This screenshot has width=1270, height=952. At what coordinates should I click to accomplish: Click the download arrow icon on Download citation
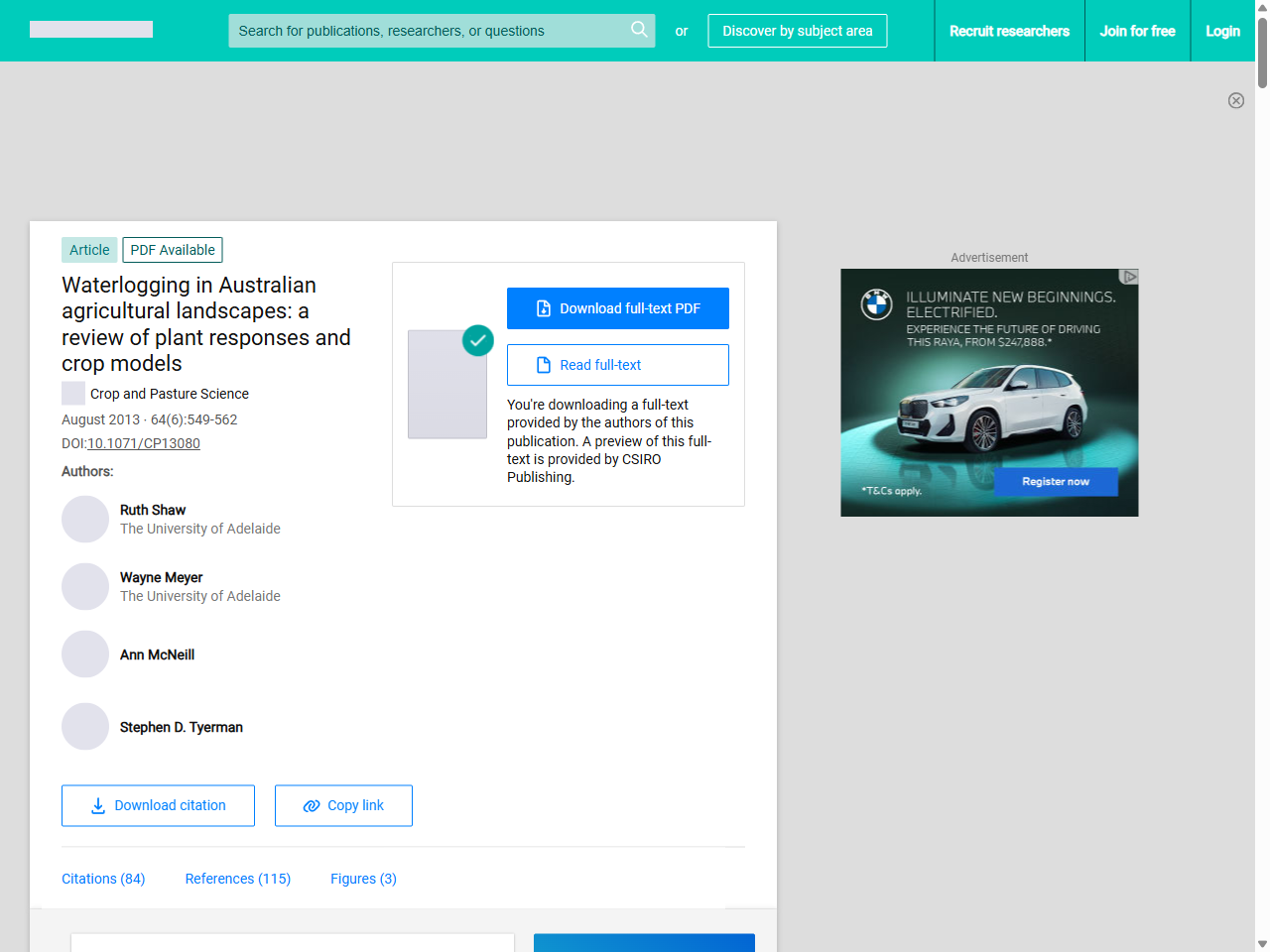coord(96,805)
